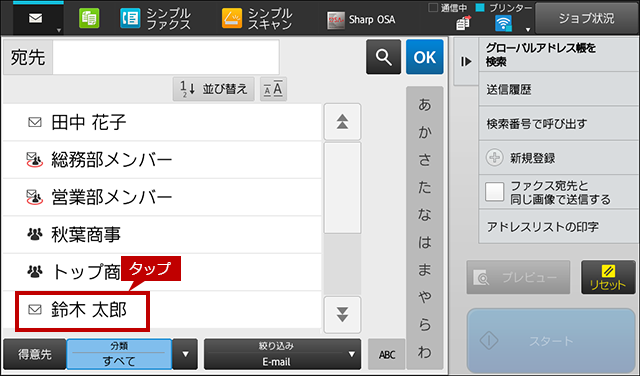Filter index by あ
640x376 pixels.
424,105
